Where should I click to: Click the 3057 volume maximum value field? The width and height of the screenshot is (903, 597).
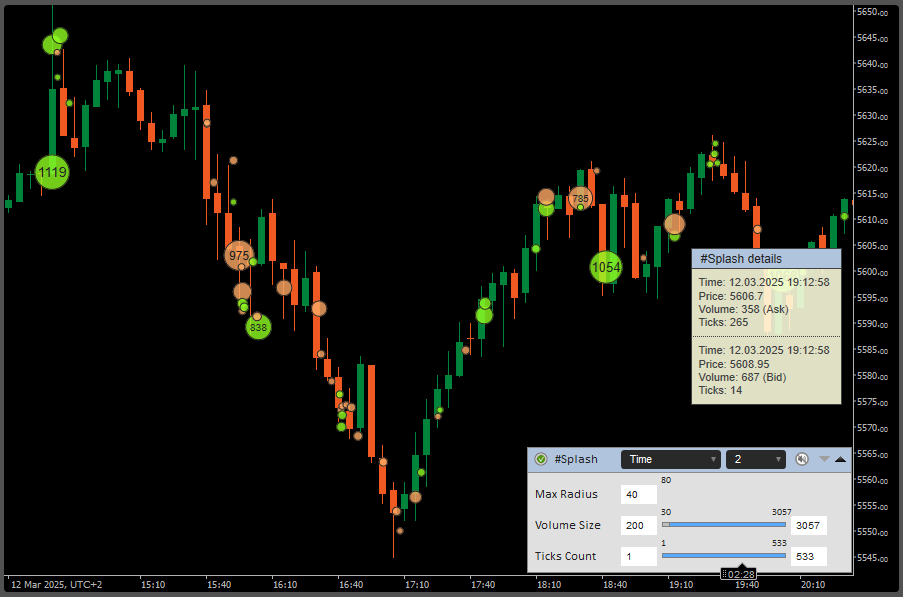[x=809, y=525]
